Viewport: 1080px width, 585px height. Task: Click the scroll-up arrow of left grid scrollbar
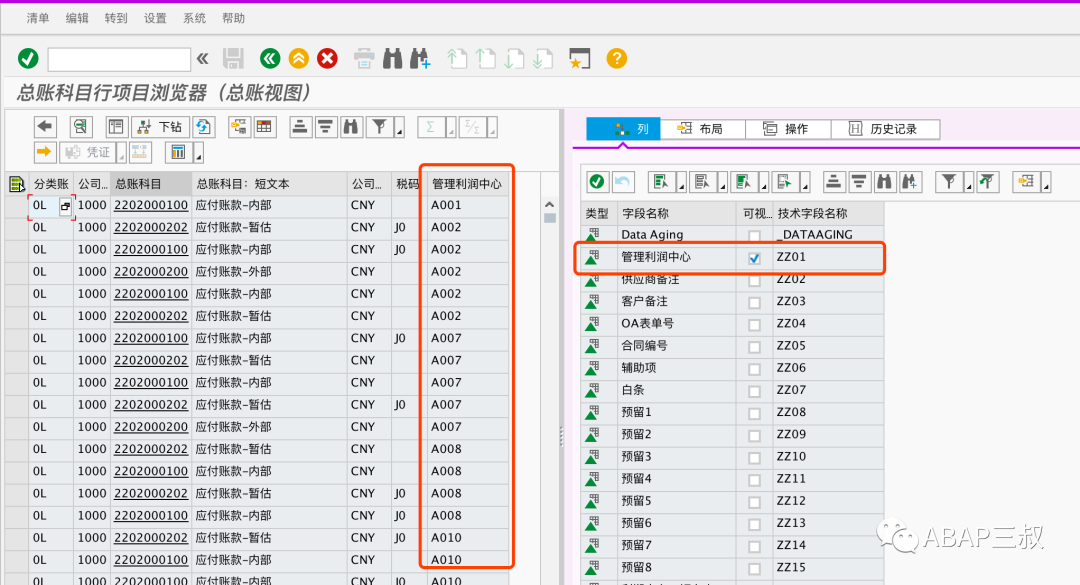click(549, 205)
